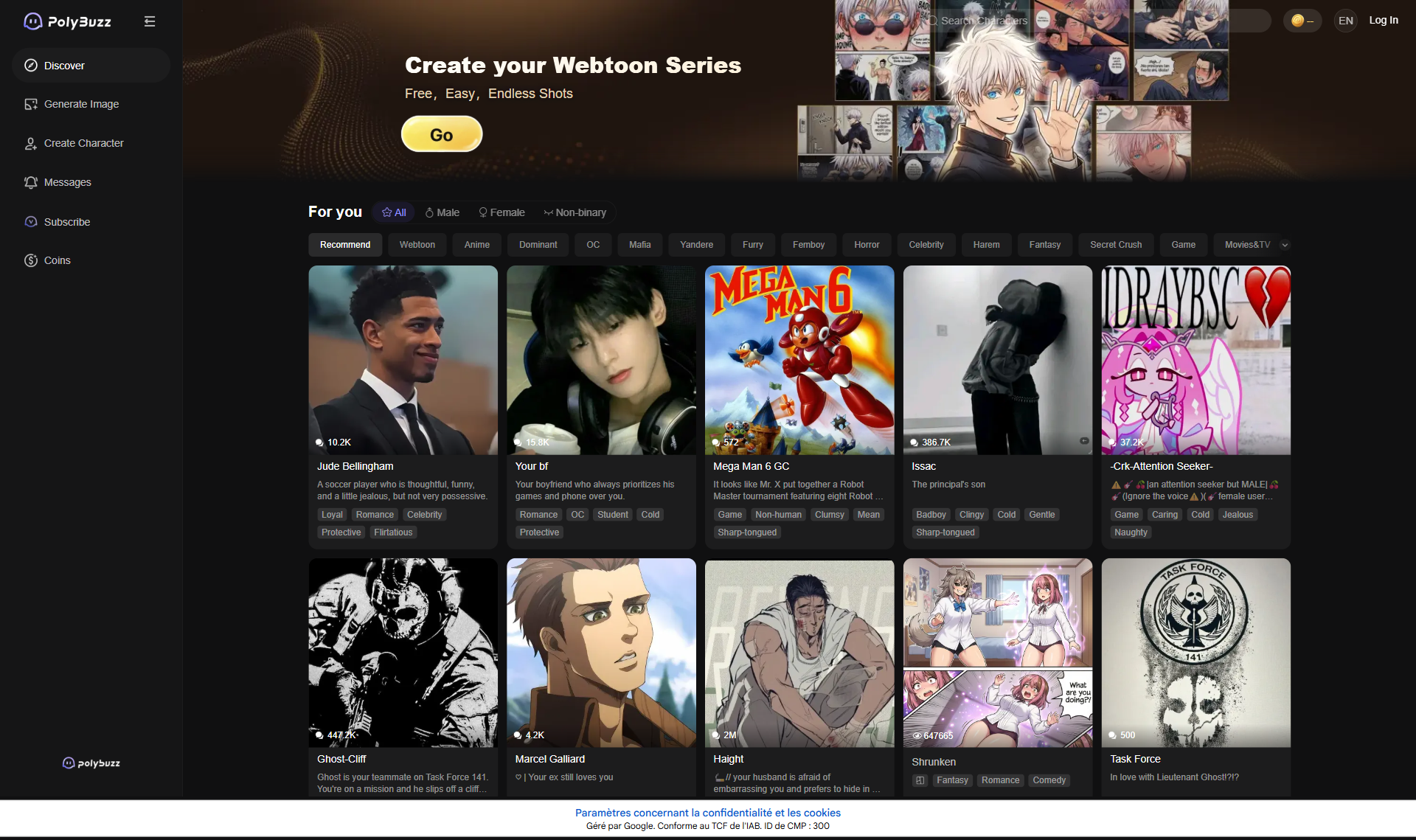Open the -Crk-Attention Seeker- thumbnail
1416x840 pixels.
1196,360
